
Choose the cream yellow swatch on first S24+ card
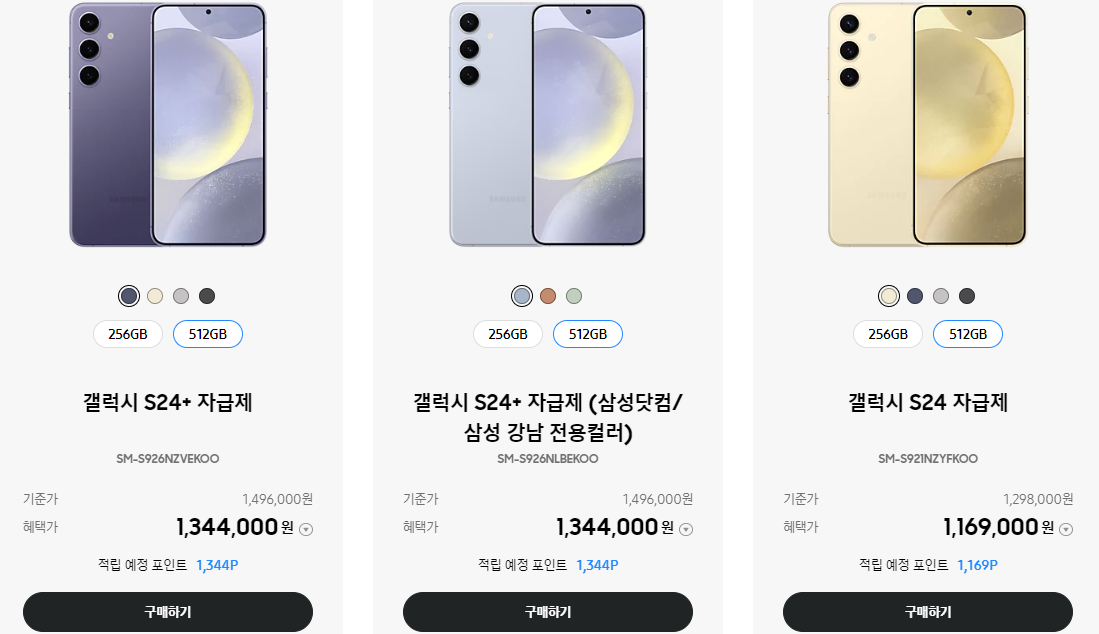(155, 296)
